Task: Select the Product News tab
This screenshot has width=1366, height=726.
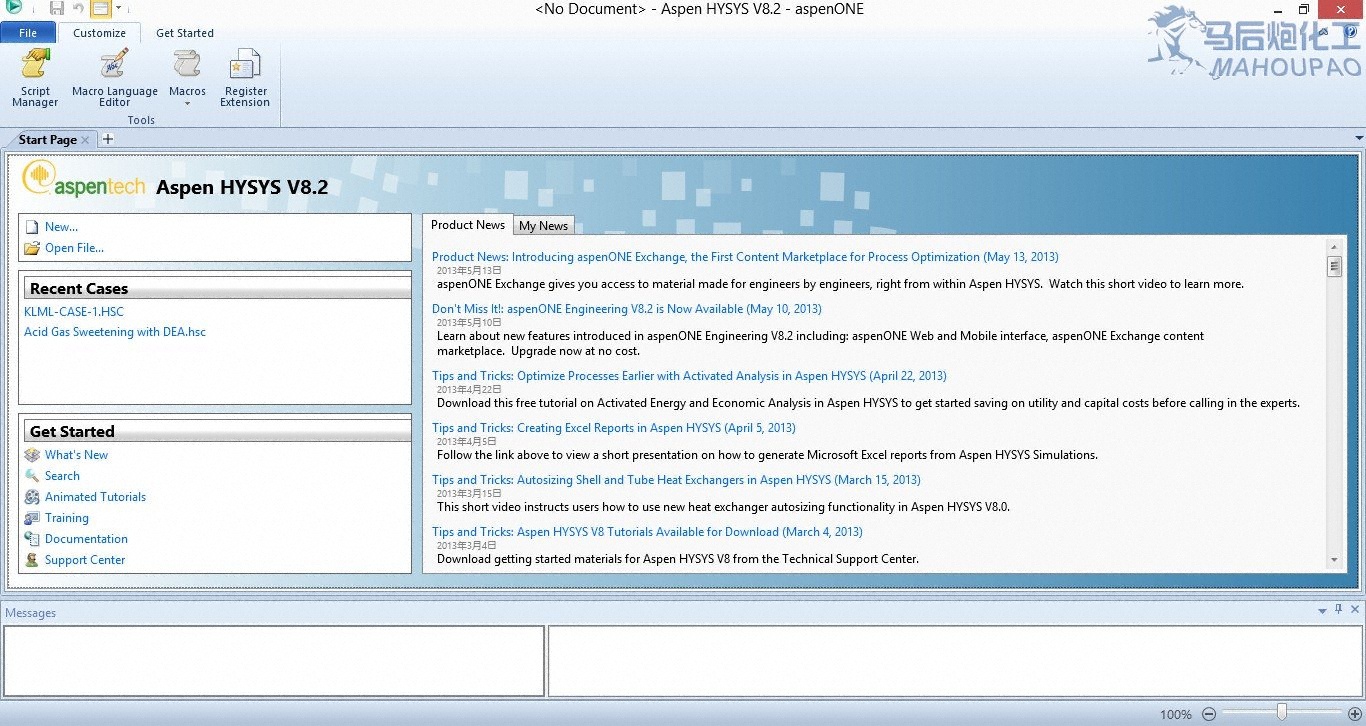Action: tap(468, 225)
